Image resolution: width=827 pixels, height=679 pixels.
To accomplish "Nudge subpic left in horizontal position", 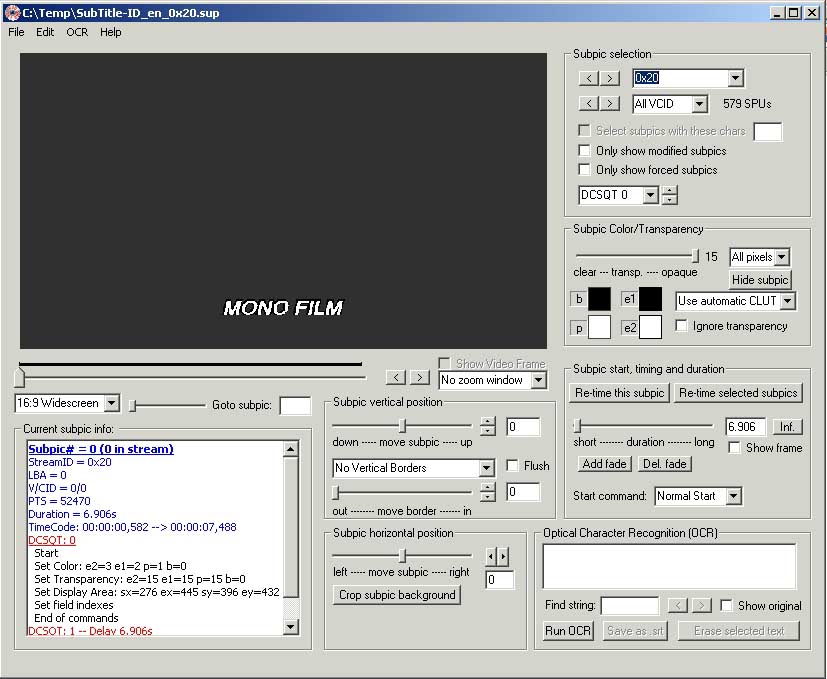I will (491, 556).
